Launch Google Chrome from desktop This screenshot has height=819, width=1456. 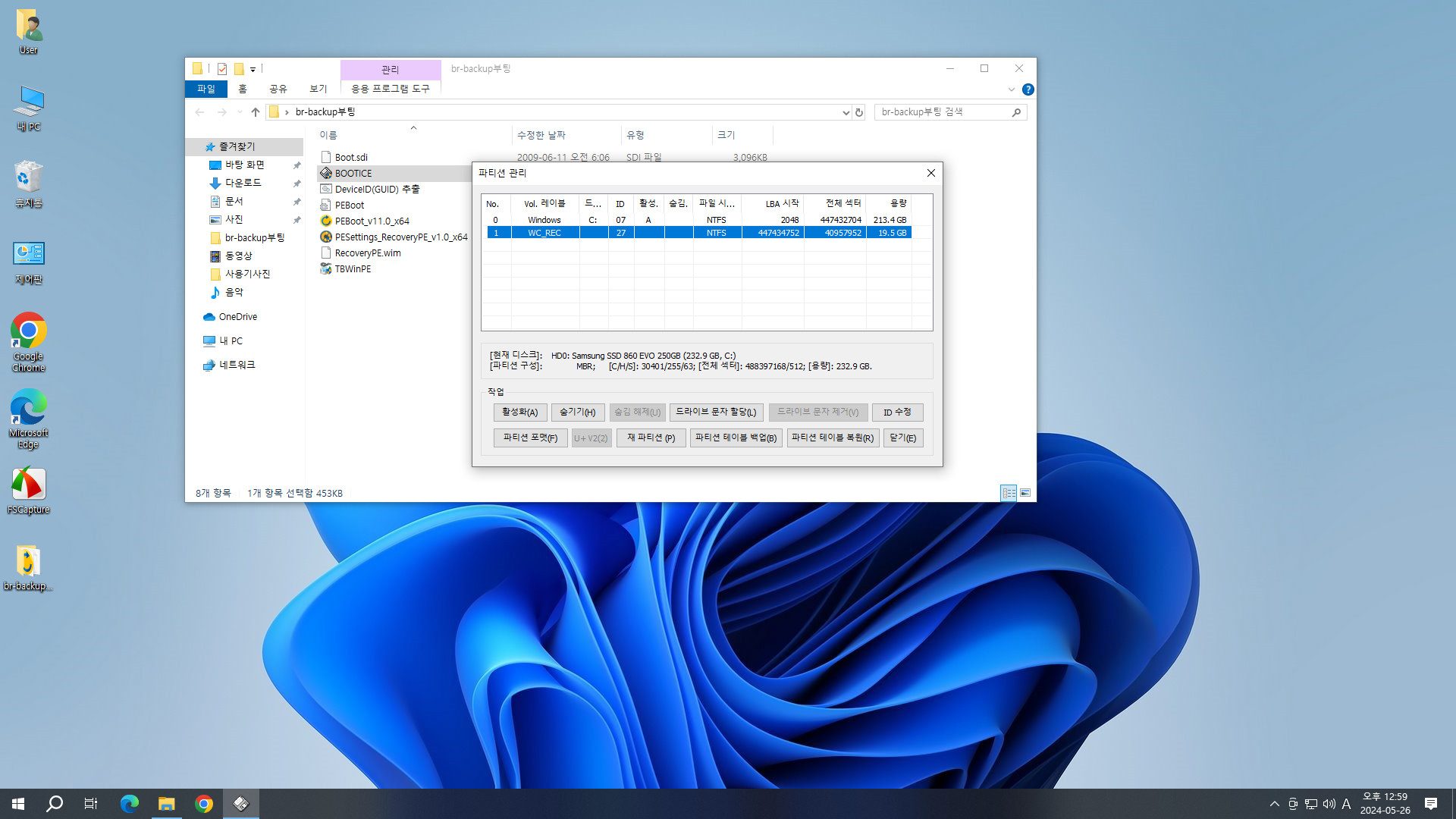tap(28, 342)
